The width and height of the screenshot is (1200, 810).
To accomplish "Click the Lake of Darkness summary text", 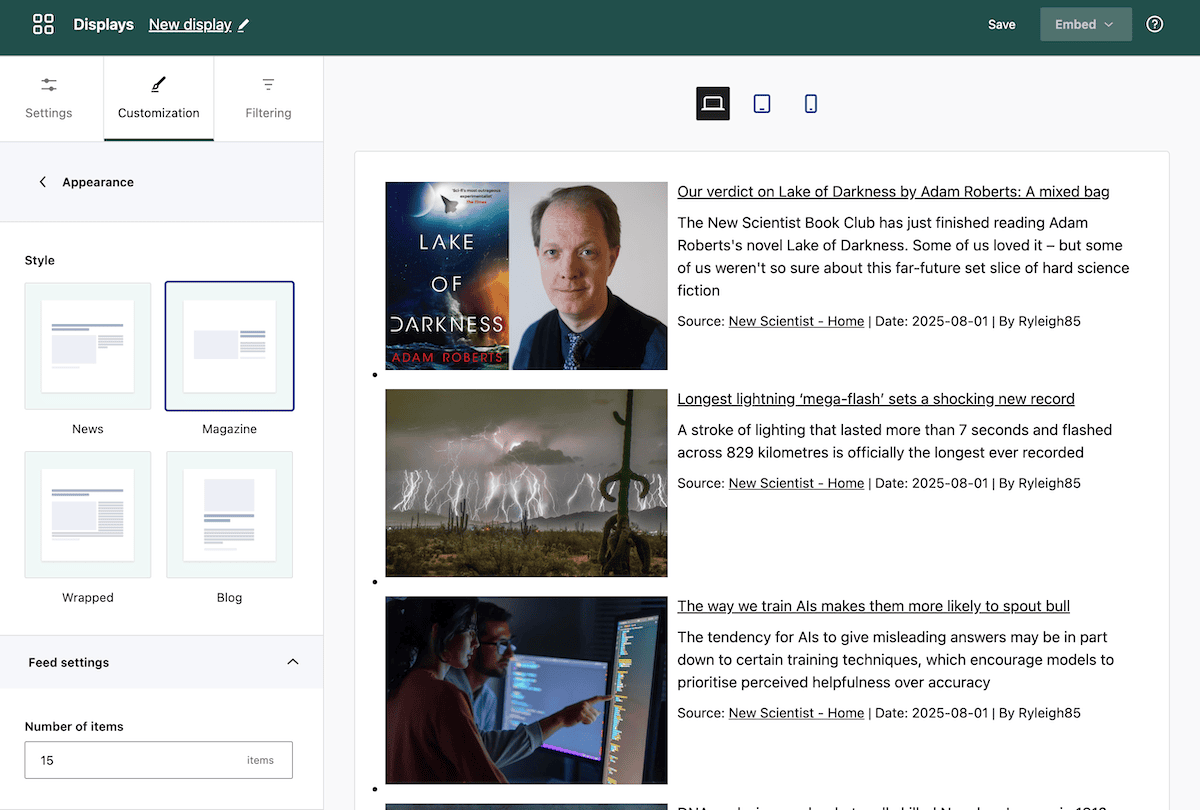I will 903,257.
